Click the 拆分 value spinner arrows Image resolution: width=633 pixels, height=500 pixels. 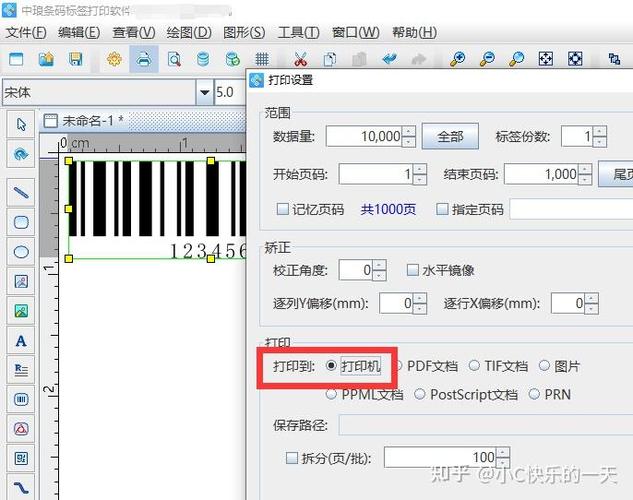503,458
